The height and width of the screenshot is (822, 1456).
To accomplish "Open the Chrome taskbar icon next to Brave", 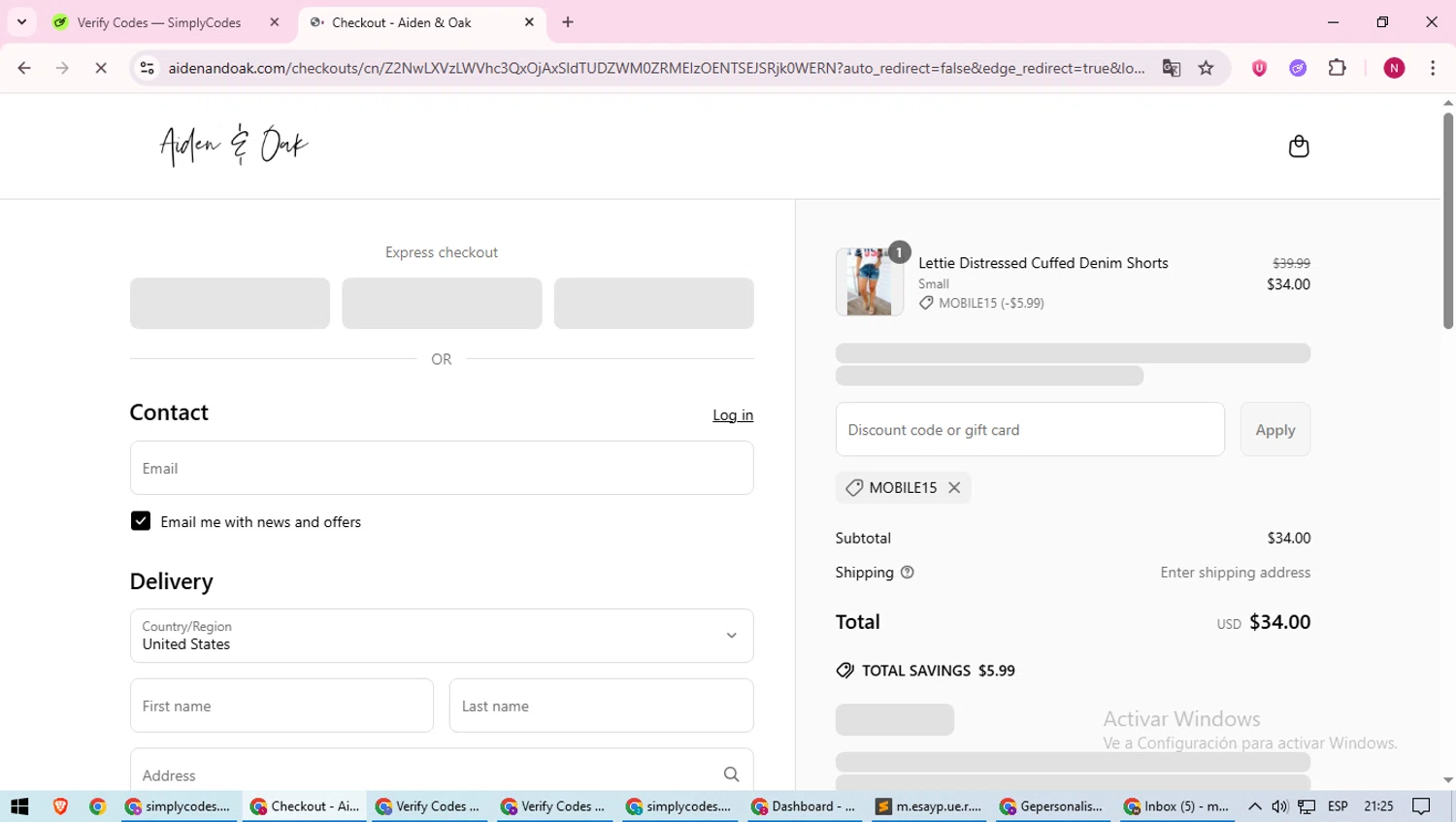I will (x=97, y=806).
